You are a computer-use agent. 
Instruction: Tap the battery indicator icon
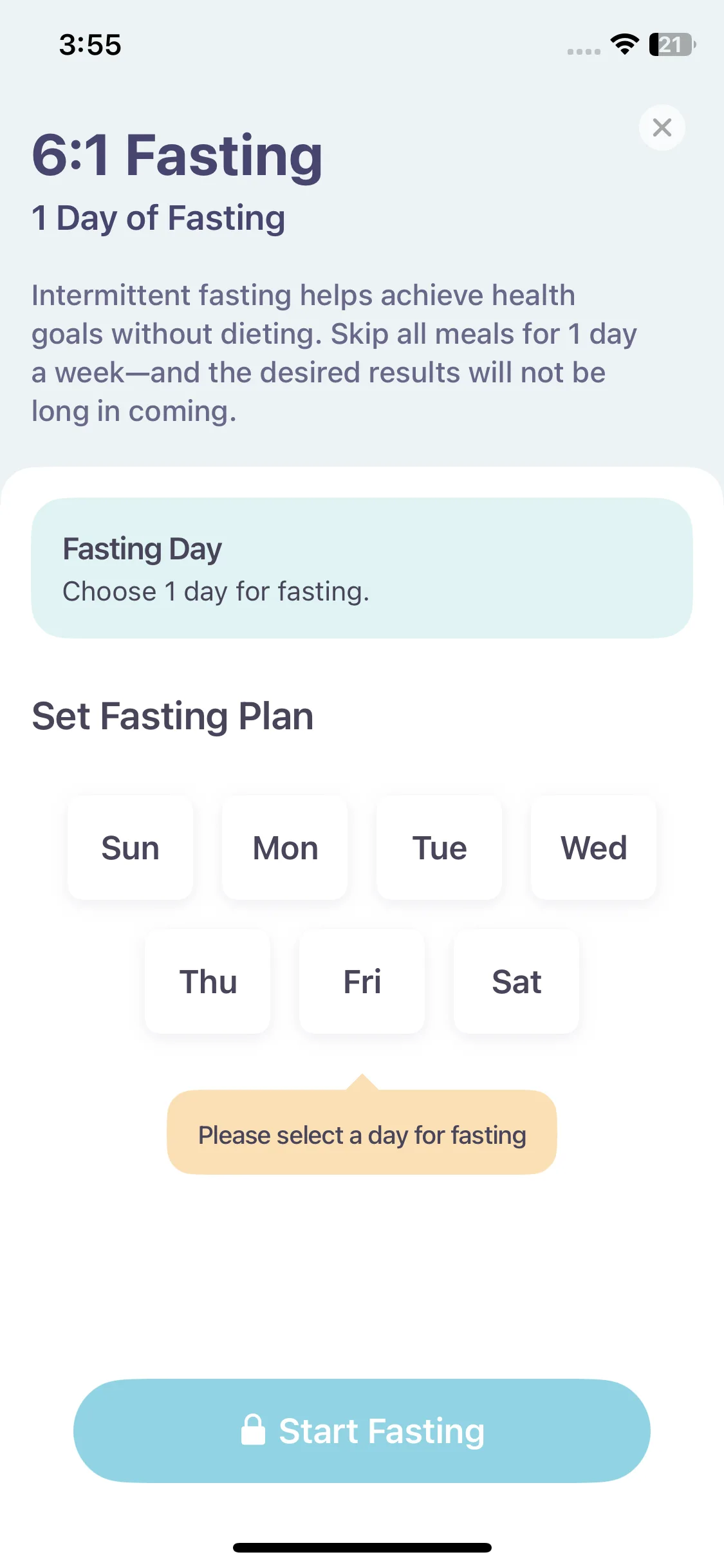[672, 44]
